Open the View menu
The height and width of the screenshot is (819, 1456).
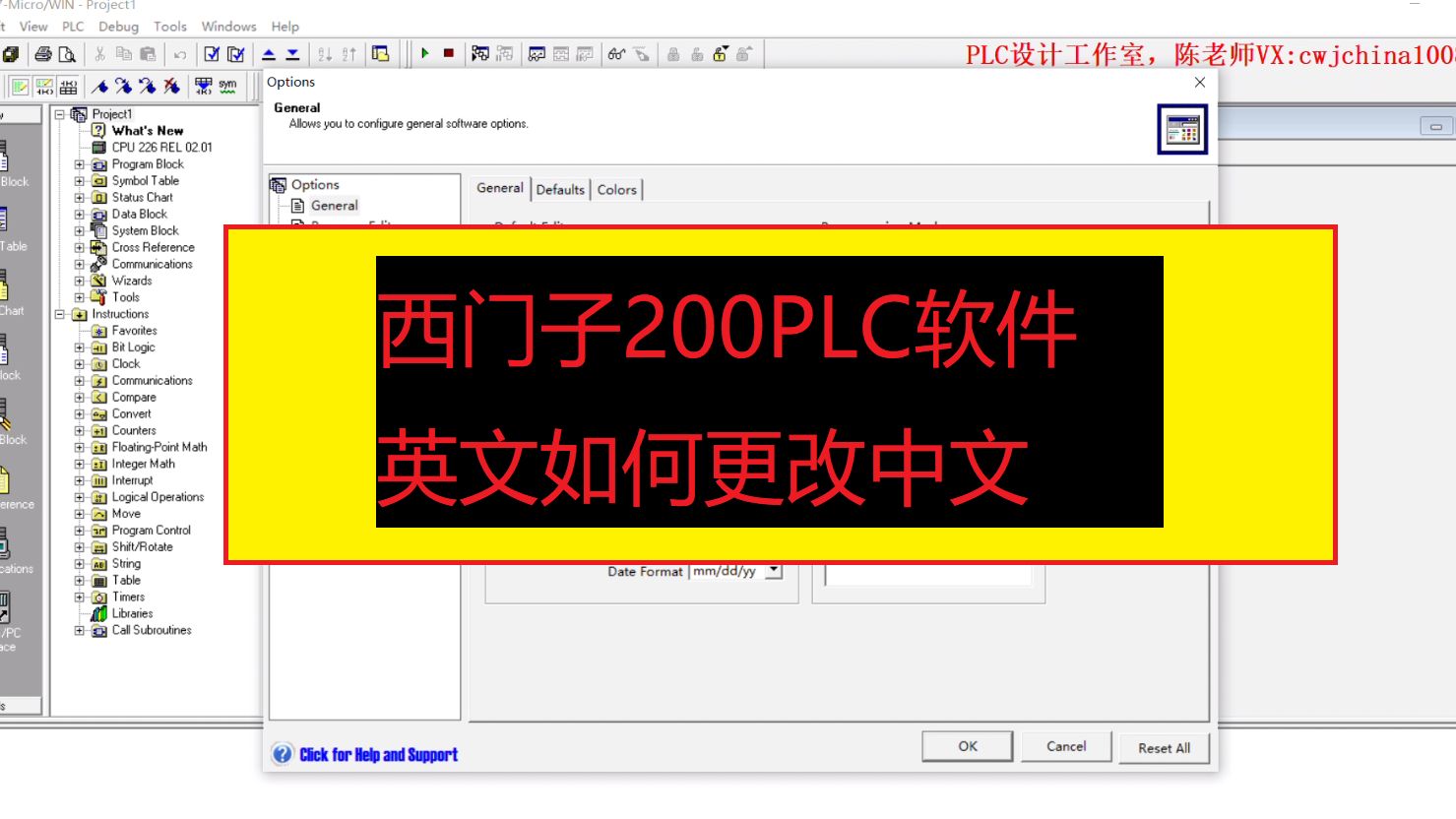coord(33,27)
